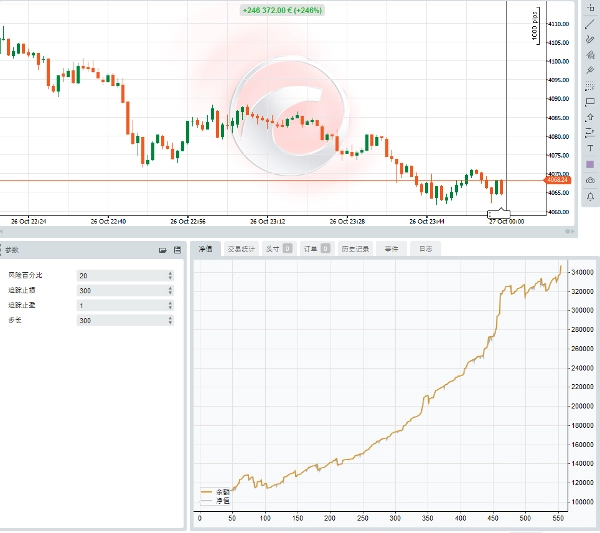The height and width of the screenshot is (533, 600).
Task: Click the dotted horizontal lines tool
Action: point(590,86)
